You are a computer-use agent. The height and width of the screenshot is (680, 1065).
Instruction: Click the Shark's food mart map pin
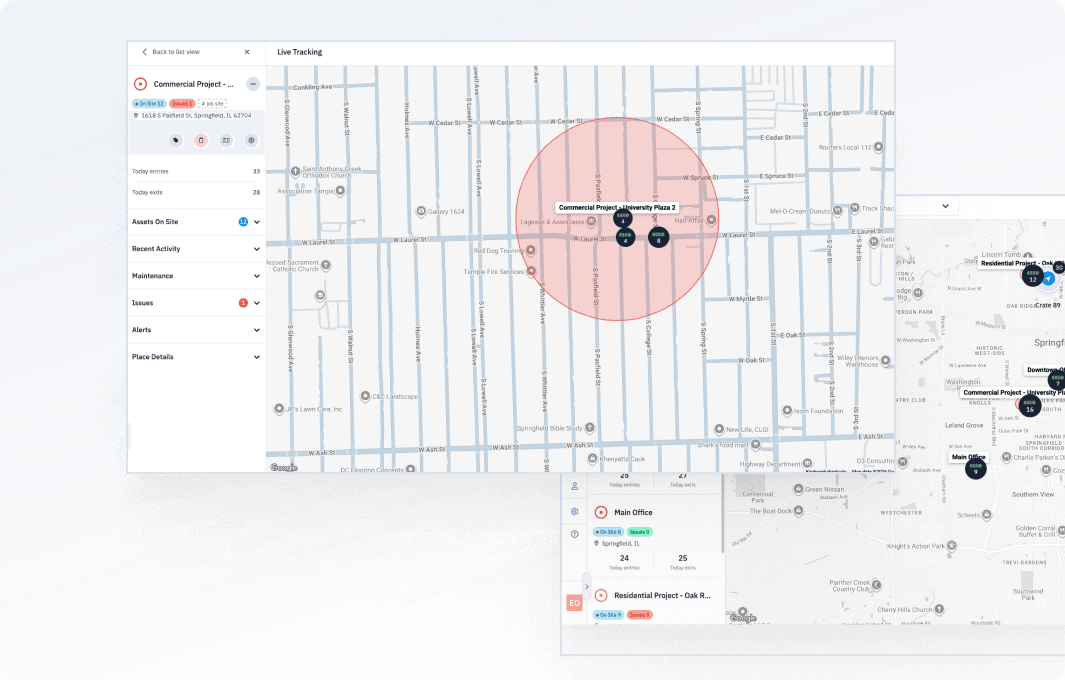pyautogui.click(x=755, y=444)
